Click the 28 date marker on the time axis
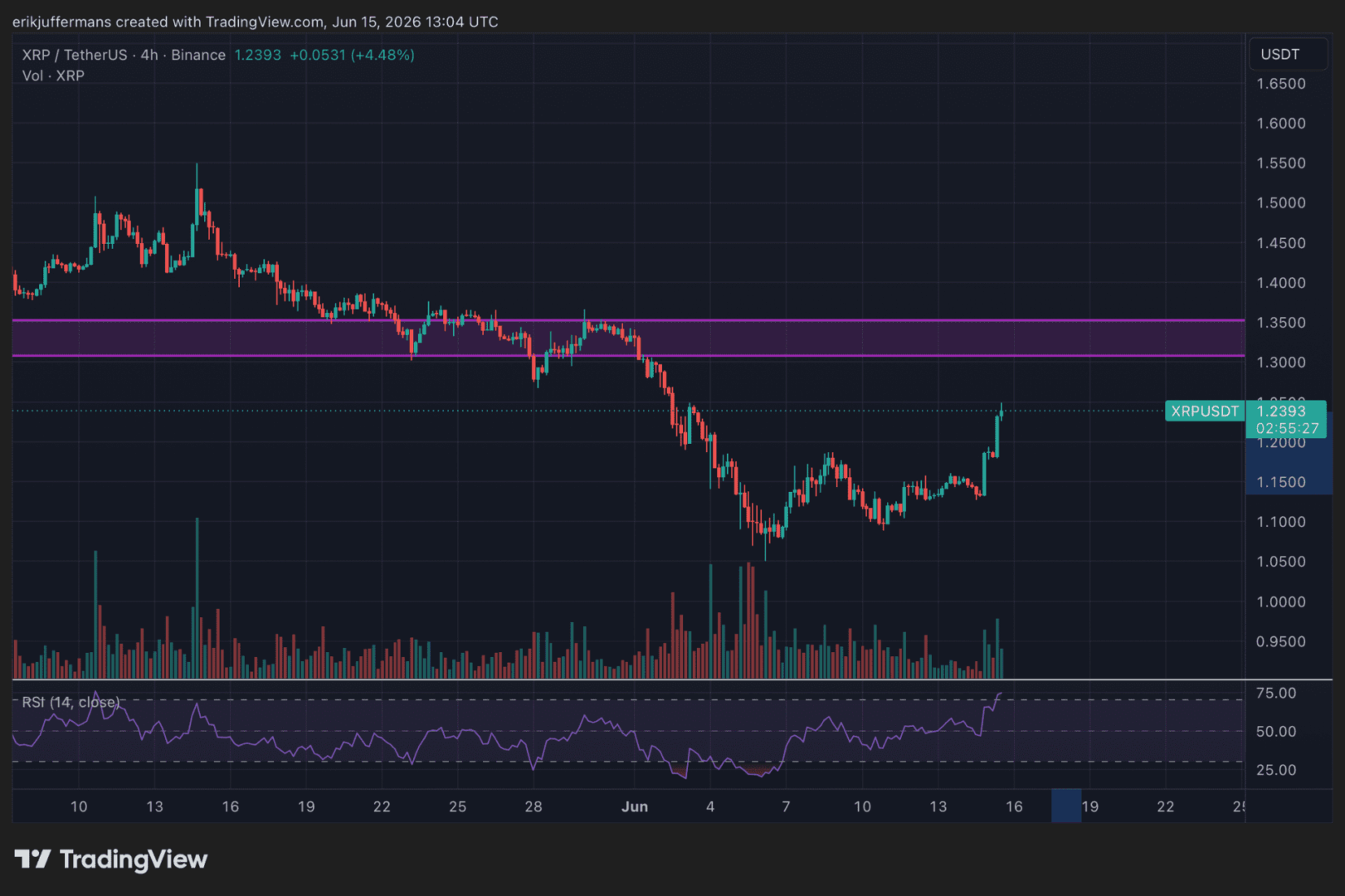 pos(534,807)
